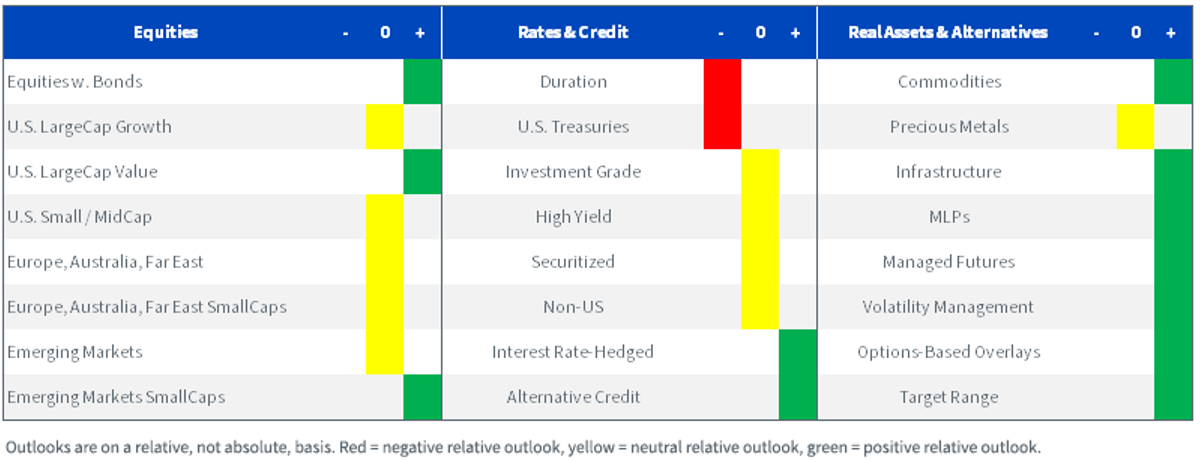
Task: Select the U.S. LargeCap Value row label
Action: point(82,172)
